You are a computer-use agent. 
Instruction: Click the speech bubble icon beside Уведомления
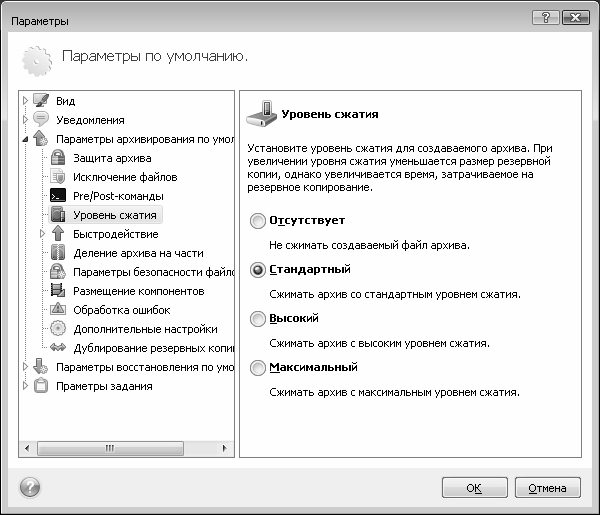coord(41,119)
